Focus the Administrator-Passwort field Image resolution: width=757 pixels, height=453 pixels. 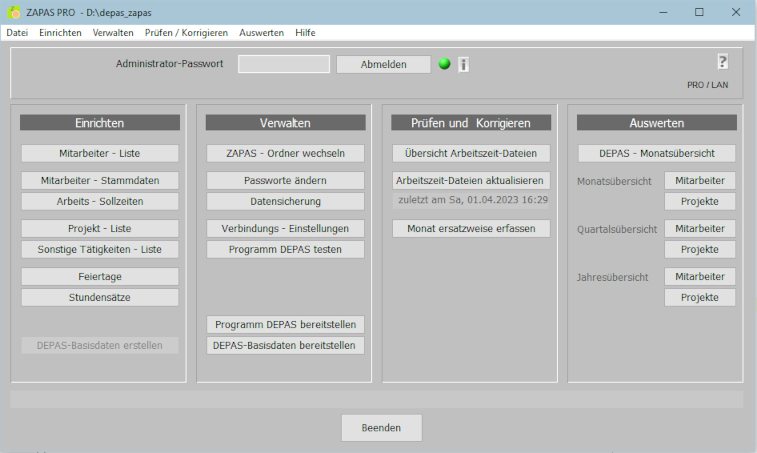(x=284, y=64)
